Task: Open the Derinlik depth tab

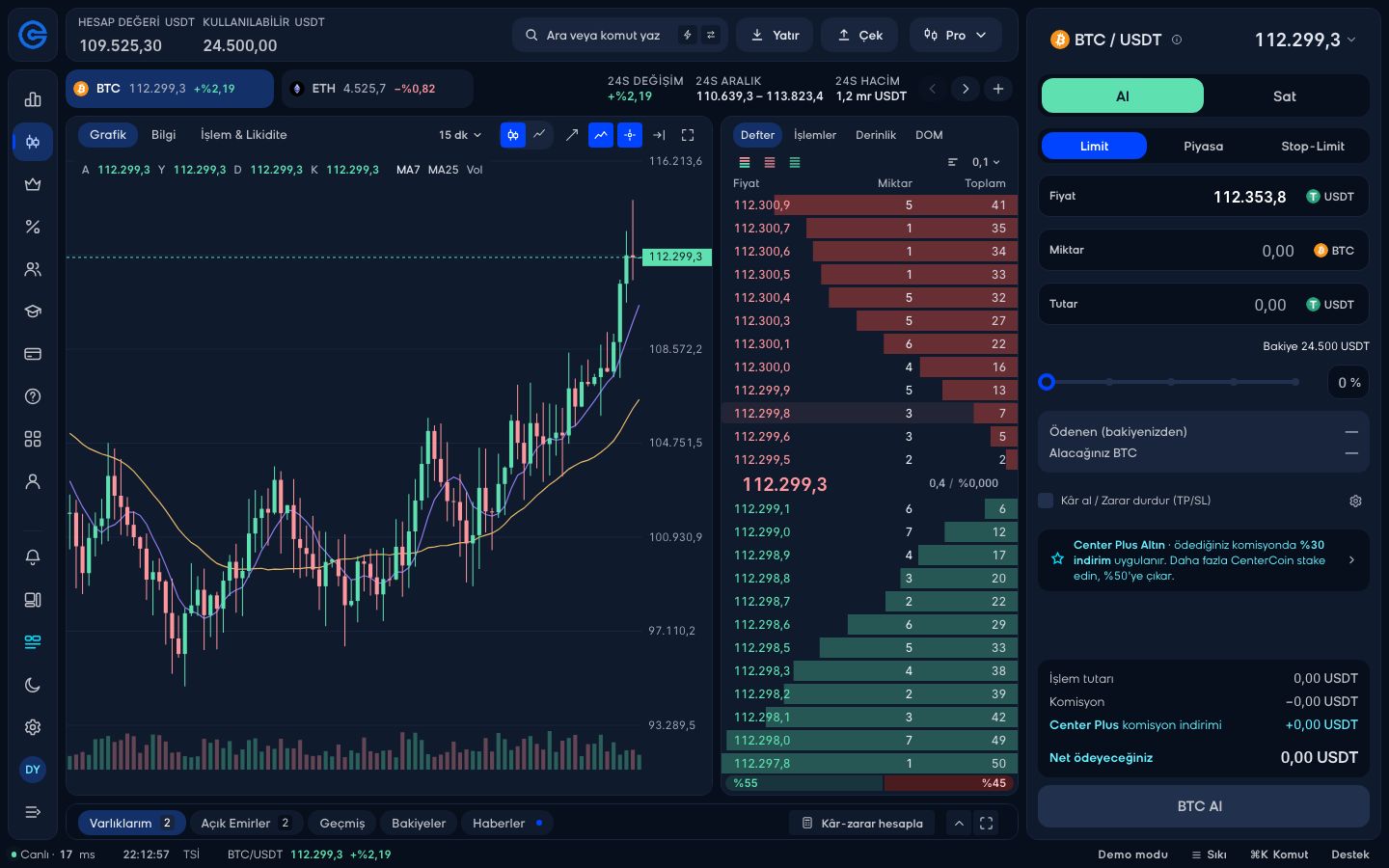Action: pyautogui.click(x=876, y=135)
